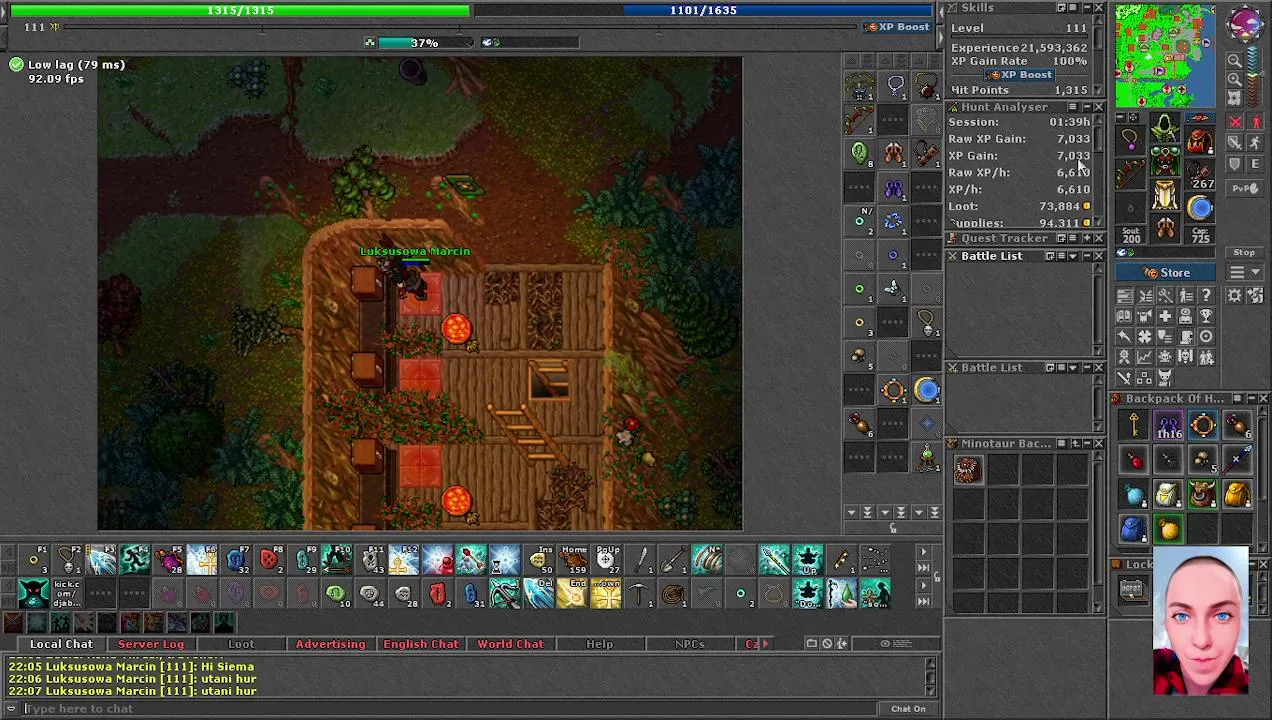Toggle the red crossed swords attack mode
Viewport: 1272px width, 720px height.
click(x=1234, y=122)
